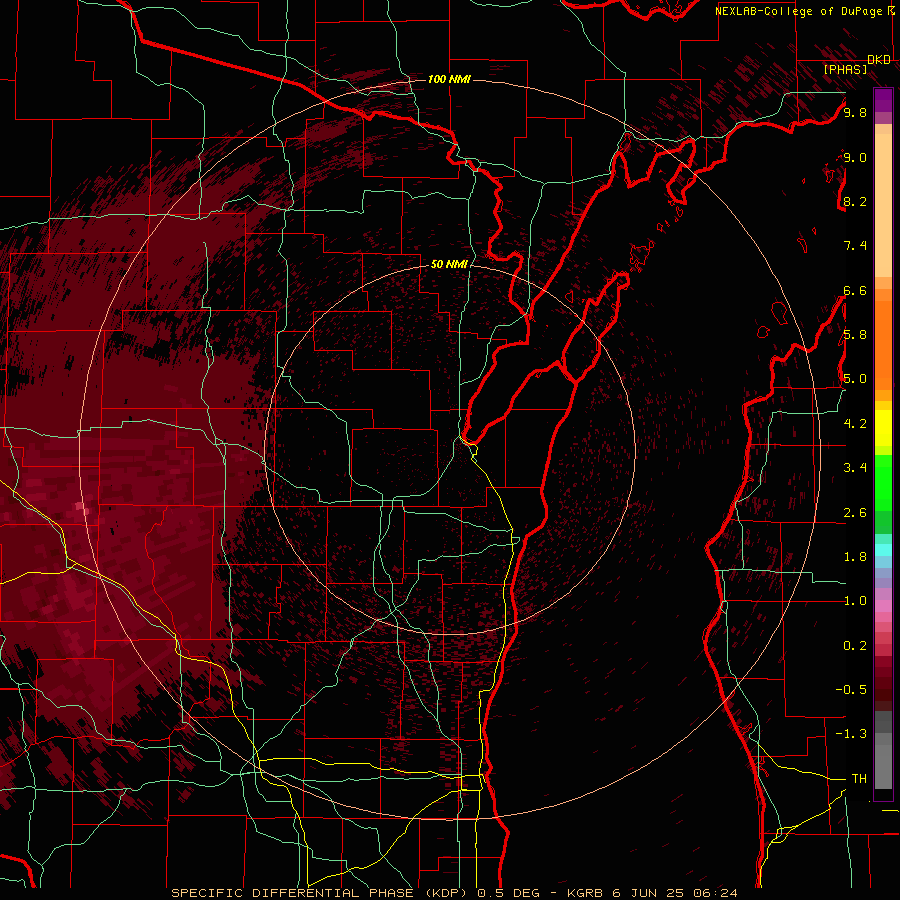
Task: Select the 0.2 scale value
Action: (855, 646)
